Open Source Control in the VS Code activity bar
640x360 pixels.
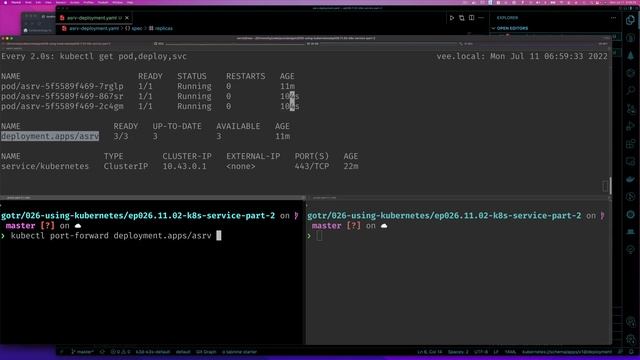coord(631,109)
